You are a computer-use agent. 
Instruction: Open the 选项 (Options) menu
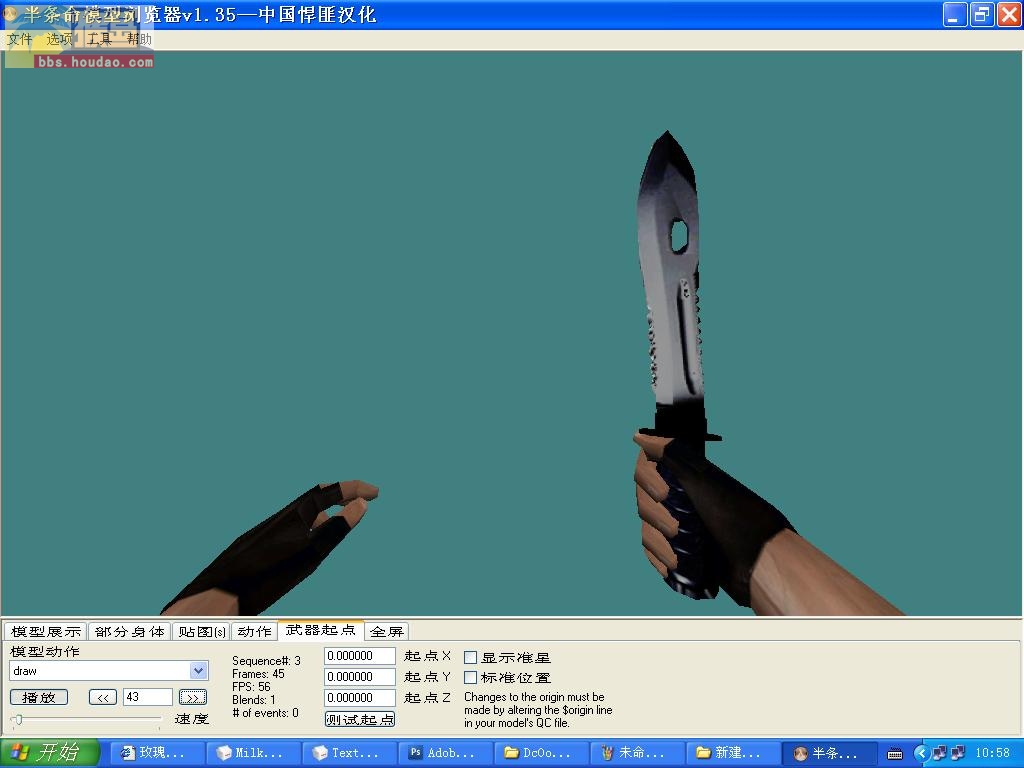59,39
